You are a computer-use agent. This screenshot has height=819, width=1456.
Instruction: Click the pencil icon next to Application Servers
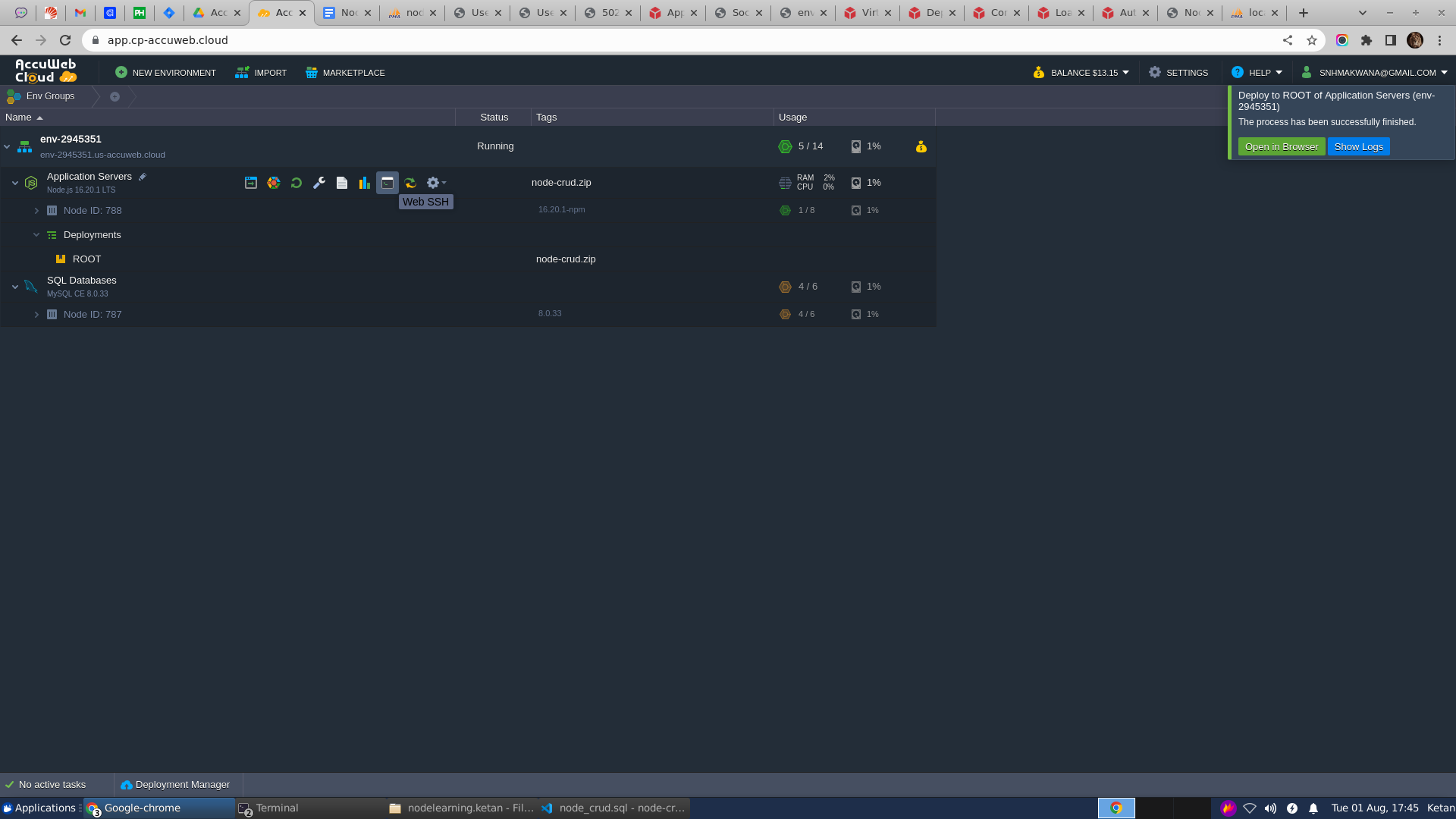click(x=142, y=177)
